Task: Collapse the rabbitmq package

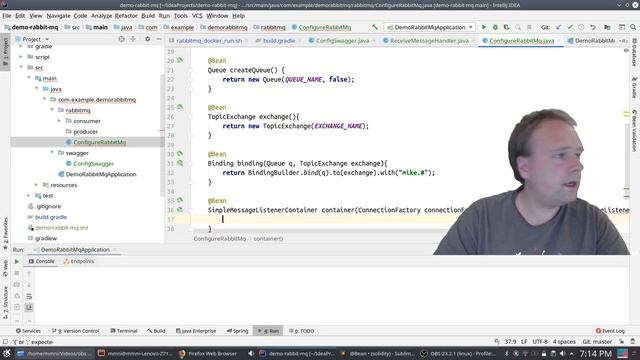Action: [52, 110]
